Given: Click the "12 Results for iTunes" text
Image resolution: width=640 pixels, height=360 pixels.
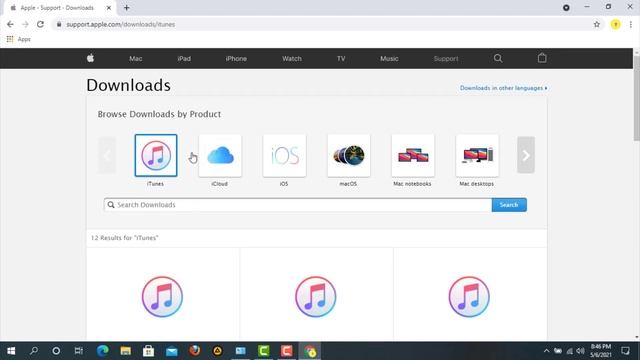Looking at the screenshot, I should click(x=124, y=238).
